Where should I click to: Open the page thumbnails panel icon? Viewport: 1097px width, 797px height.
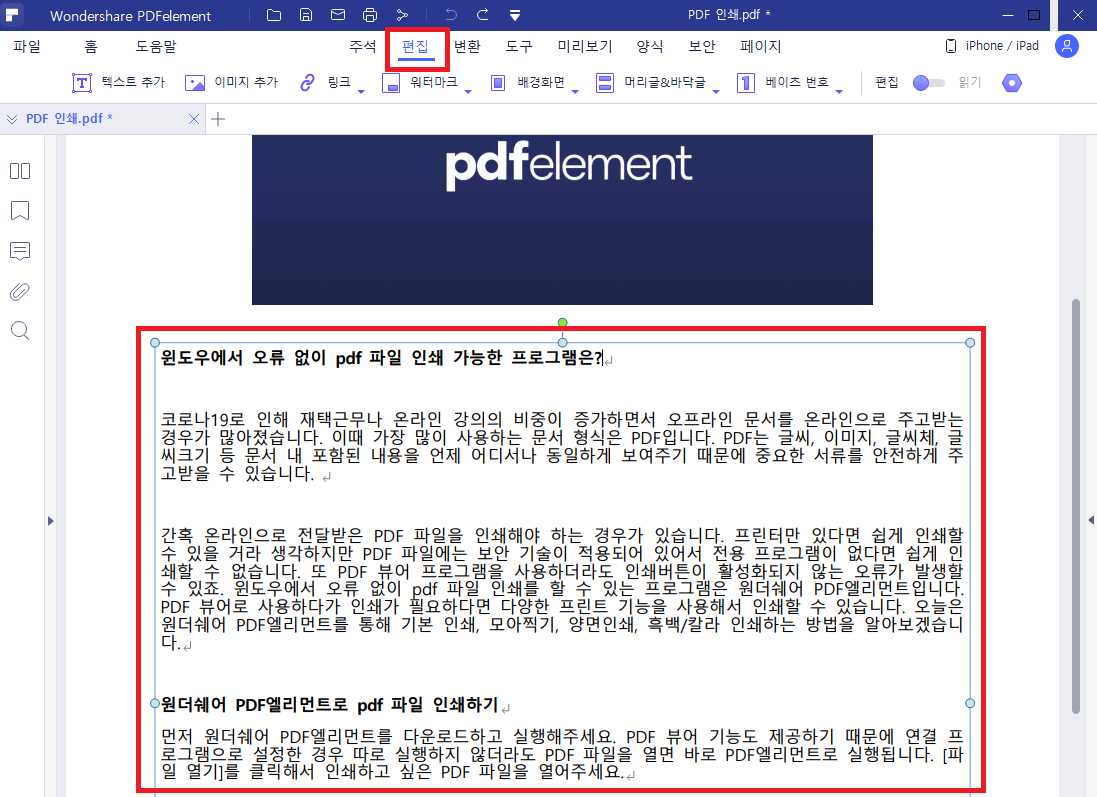tap(20, 171)
